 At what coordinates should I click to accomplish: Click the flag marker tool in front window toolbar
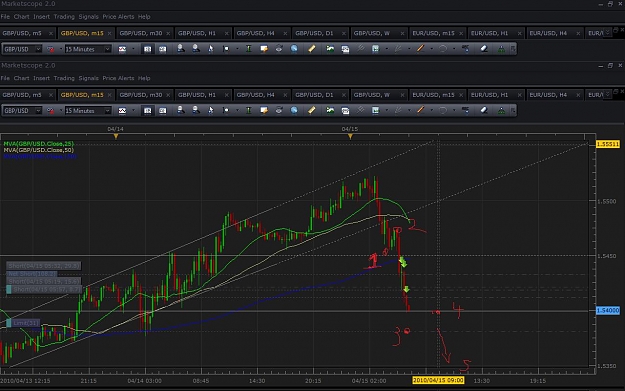click(x=226, y=110)
